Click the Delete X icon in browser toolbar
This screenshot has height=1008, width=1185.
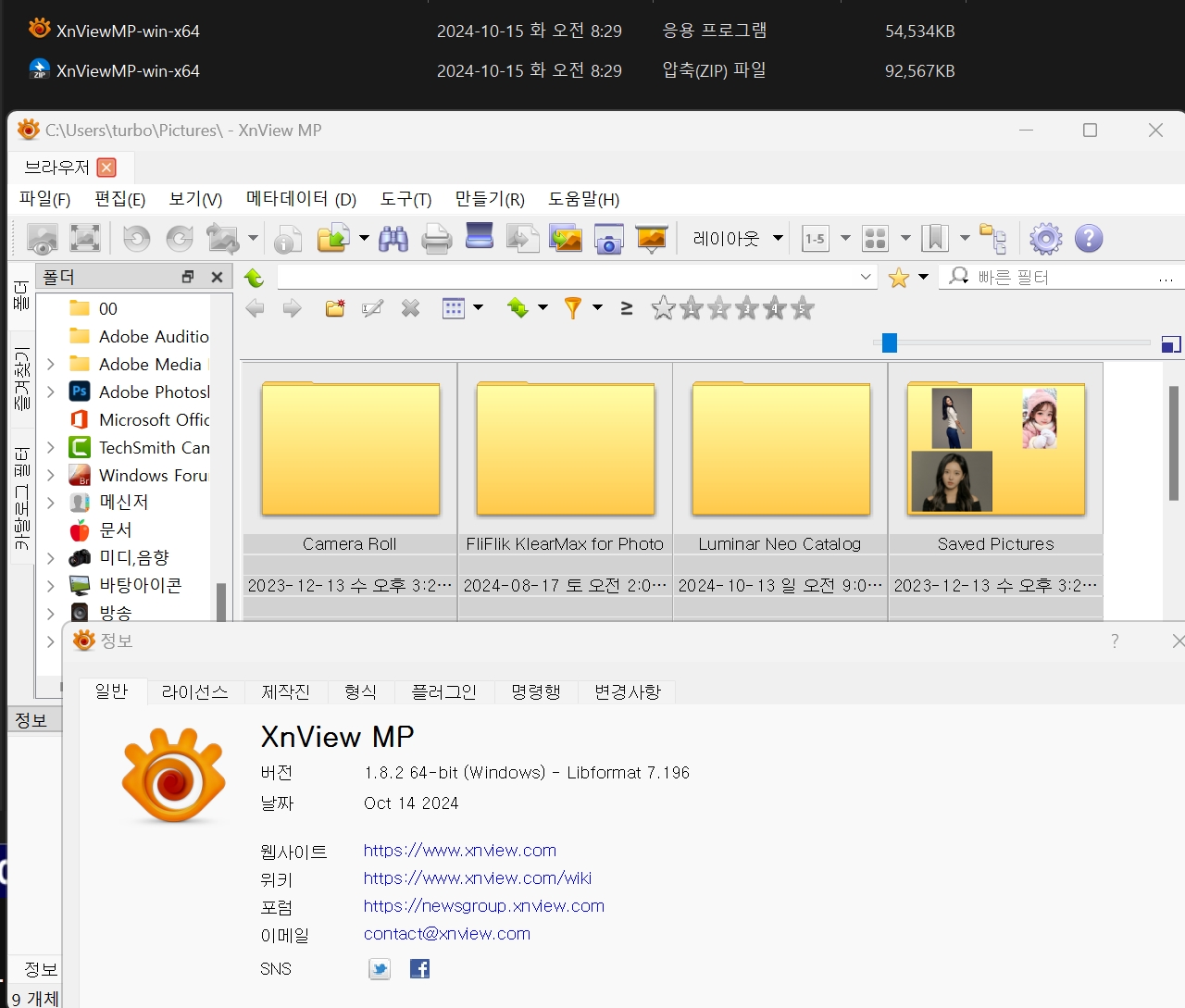coord(411,308)
